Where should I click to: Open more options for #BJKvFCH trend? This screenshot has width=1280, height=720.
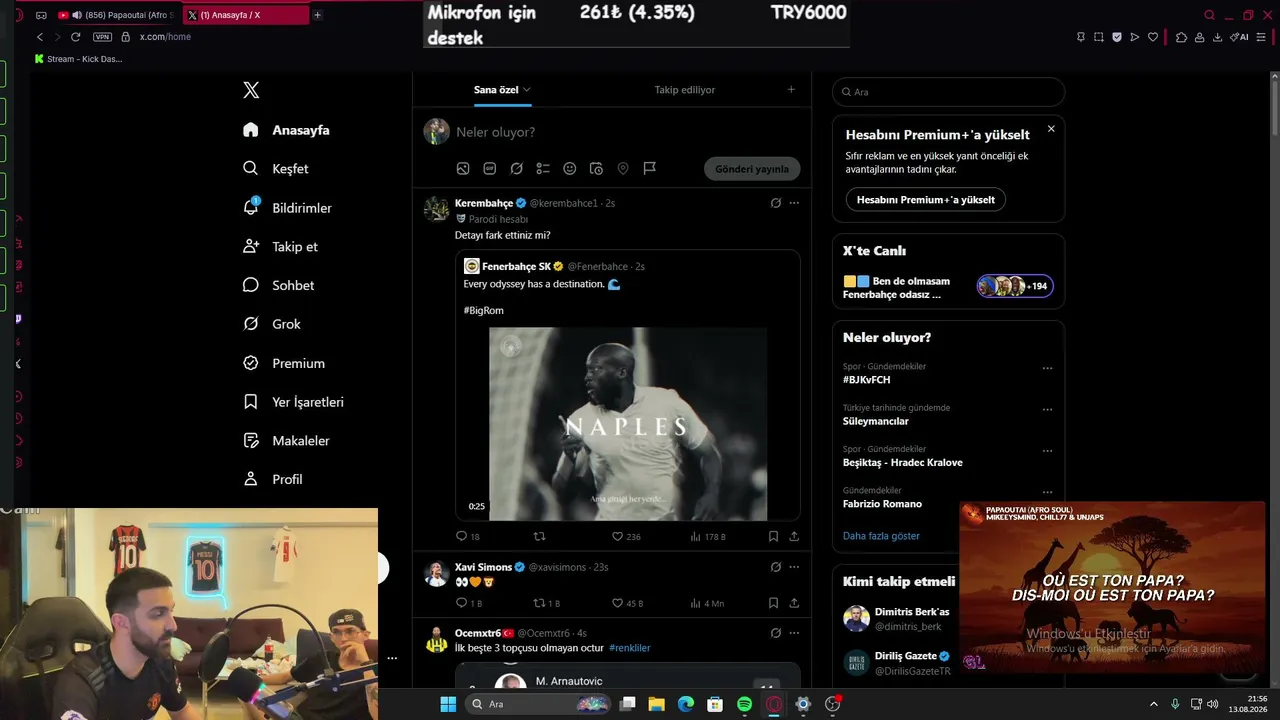point(1047,368)
